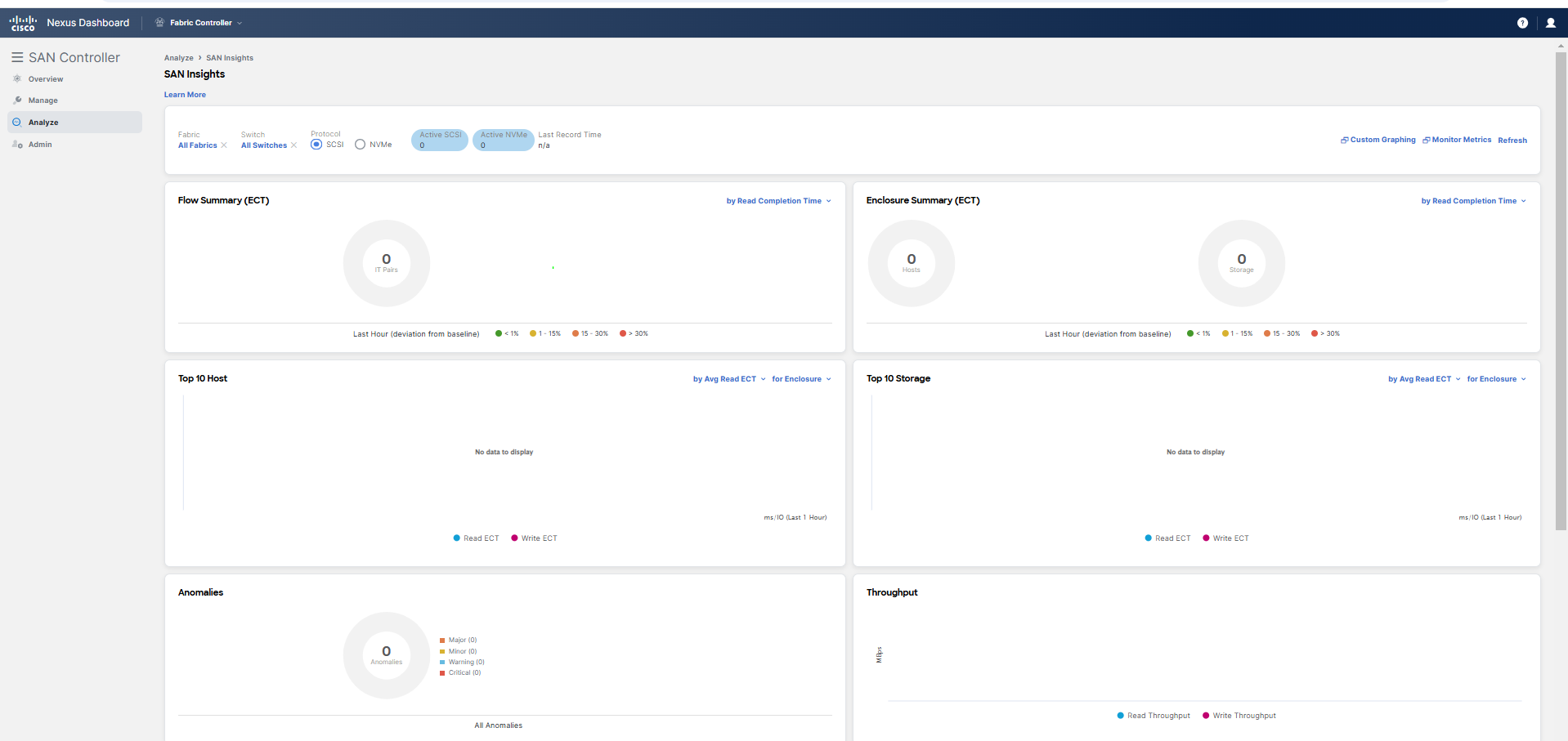The image size is (1568, 741).
Task: Click the Learn More link
Action: [185, 95]
